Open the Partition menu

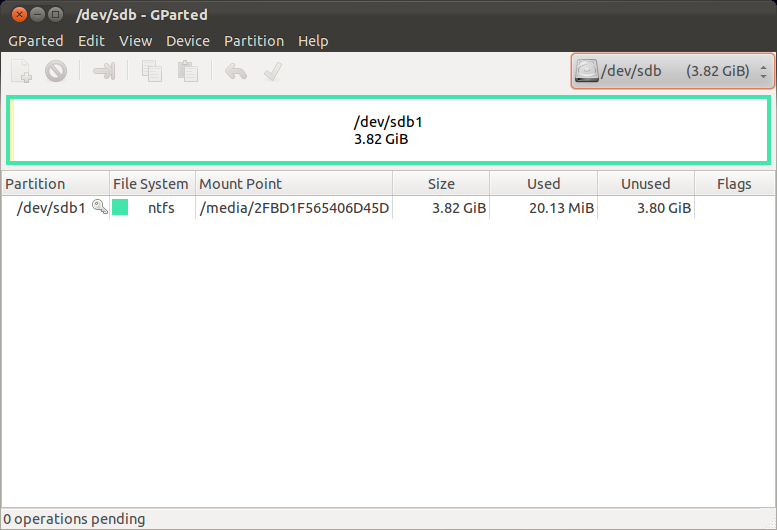(254, 41)
